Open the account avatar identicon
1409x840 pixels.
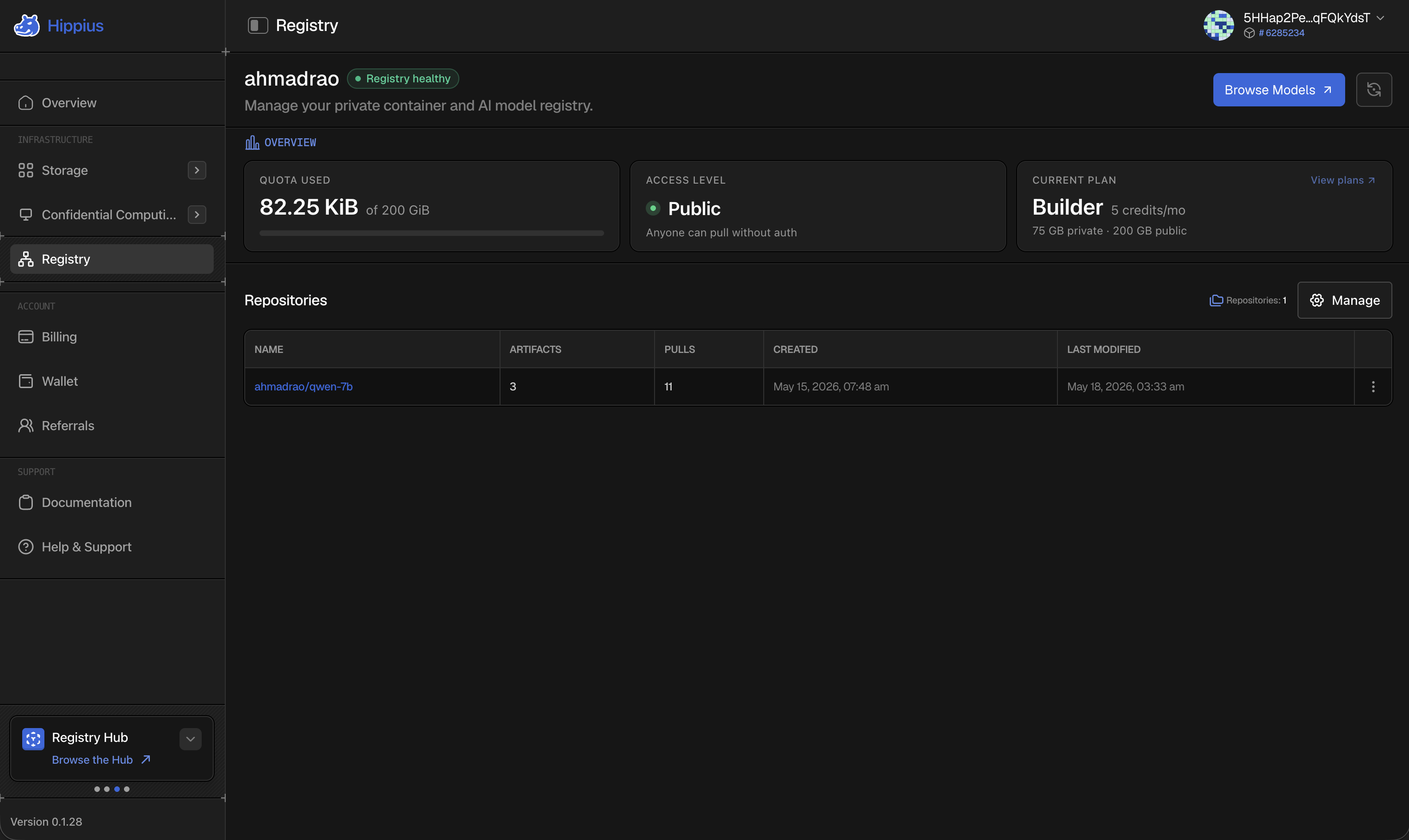click(1218, 25)
